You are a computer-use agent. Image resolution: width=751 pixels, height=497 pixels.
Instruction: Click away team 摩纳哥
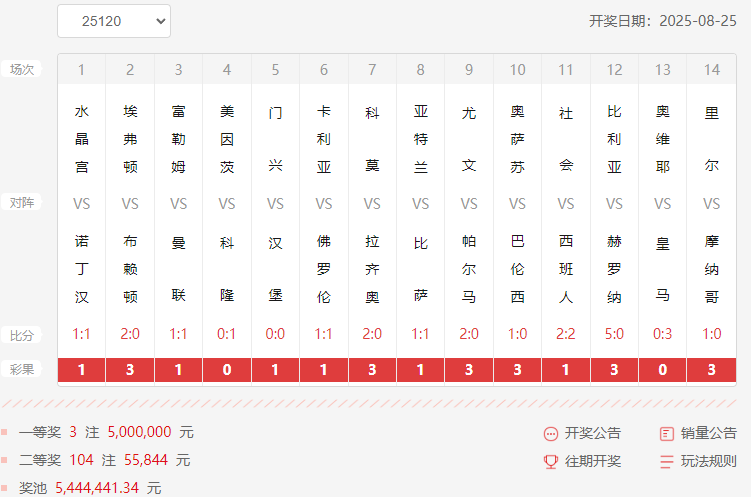click(712, 269)
